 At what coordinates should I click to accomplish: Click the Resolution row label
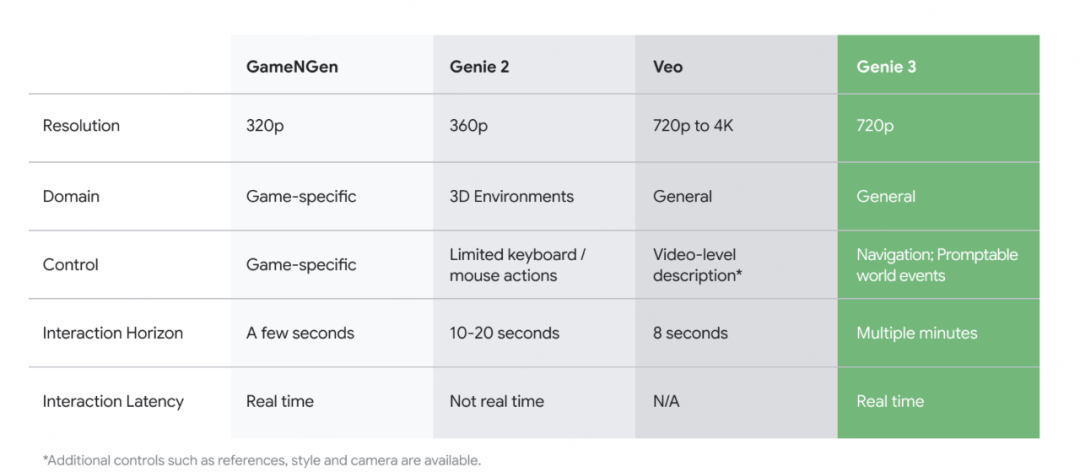pos(81,126)
